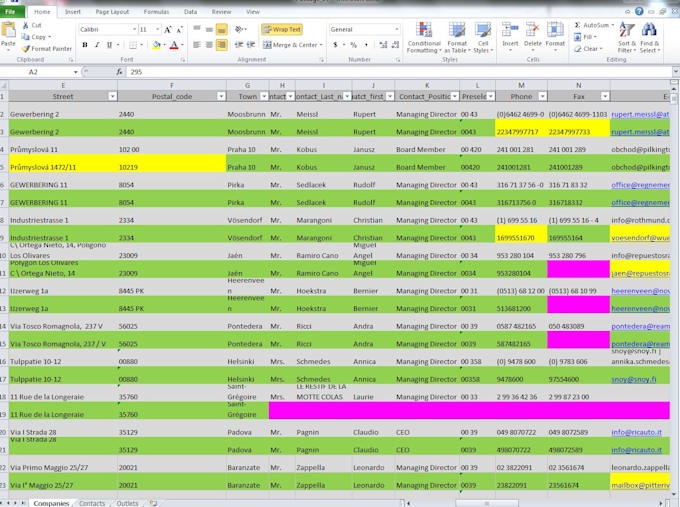Screen dimensions: 680x507
Task: Open Conditional Formatting
Action: (x=424, y=38)
